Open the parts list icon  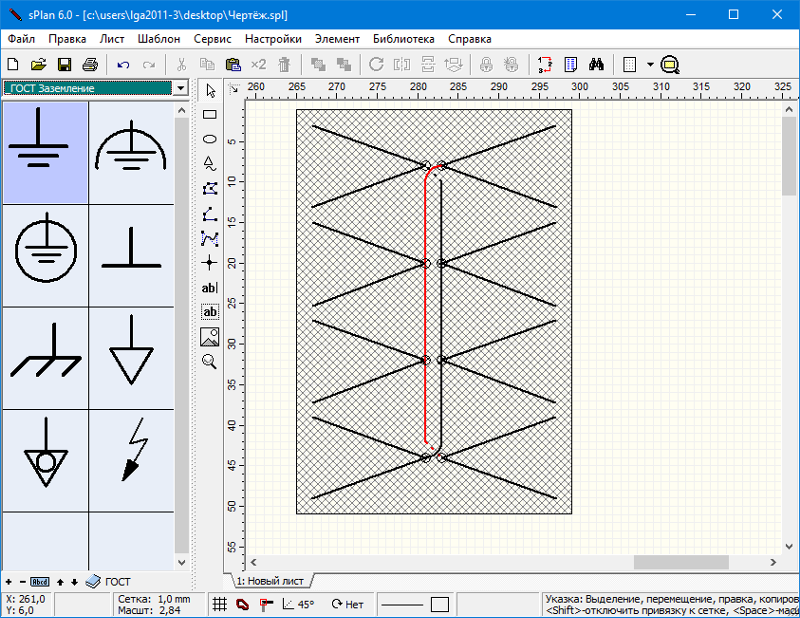[570, 65]
